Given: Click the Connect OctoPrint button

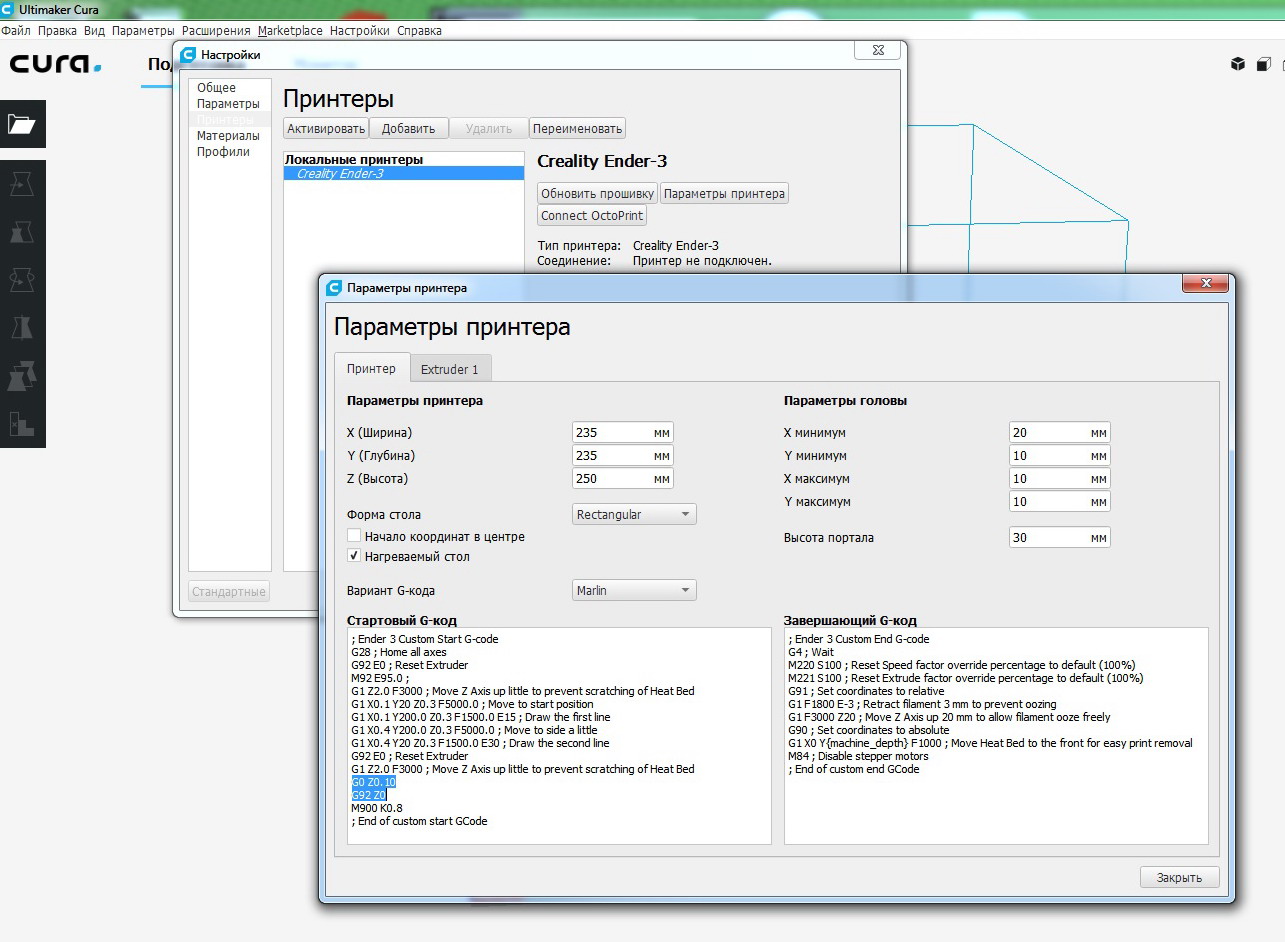Looking at the screenshot, I should [x=592, y=215].
